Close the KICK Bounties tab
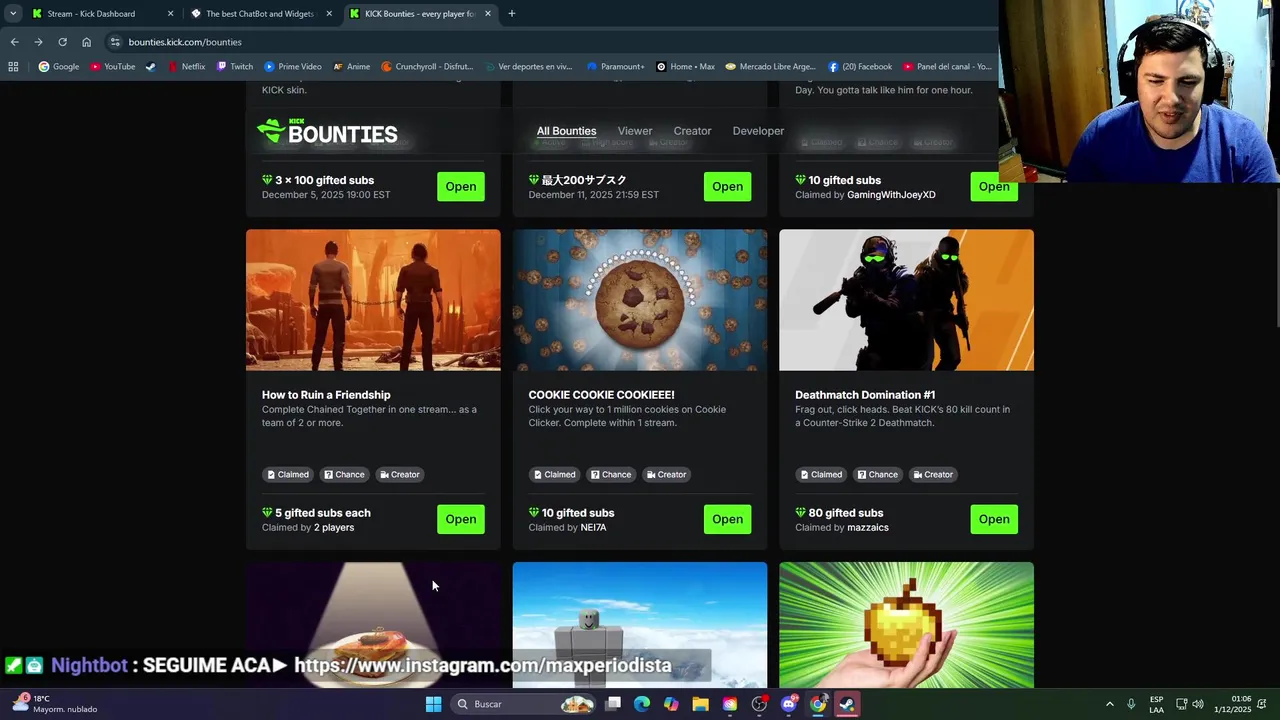 click(x=488, y=14)
